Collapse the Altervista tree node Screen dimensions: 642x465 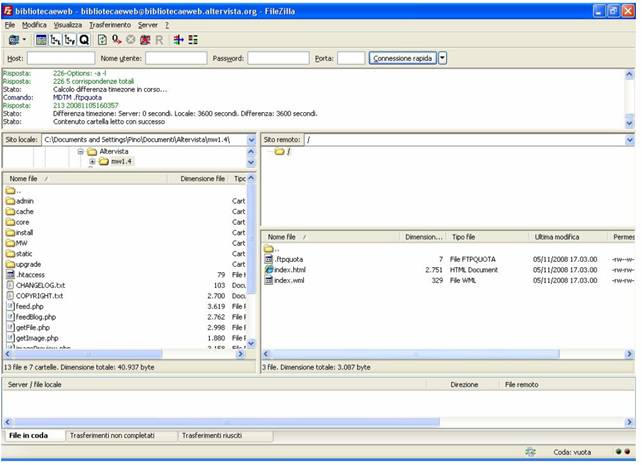tap(81, 151)
